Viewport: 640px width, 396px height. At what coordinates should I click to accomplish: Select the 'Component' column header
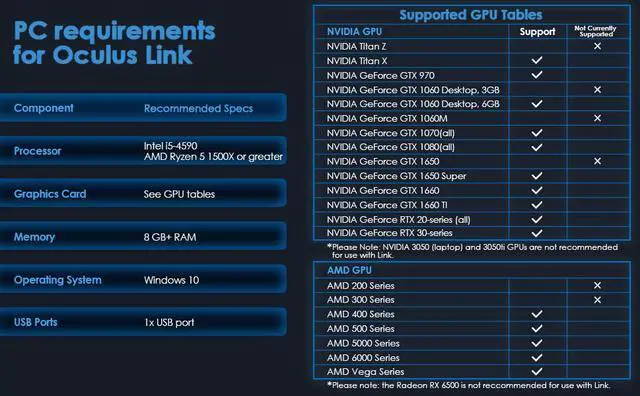pos(44,108)
